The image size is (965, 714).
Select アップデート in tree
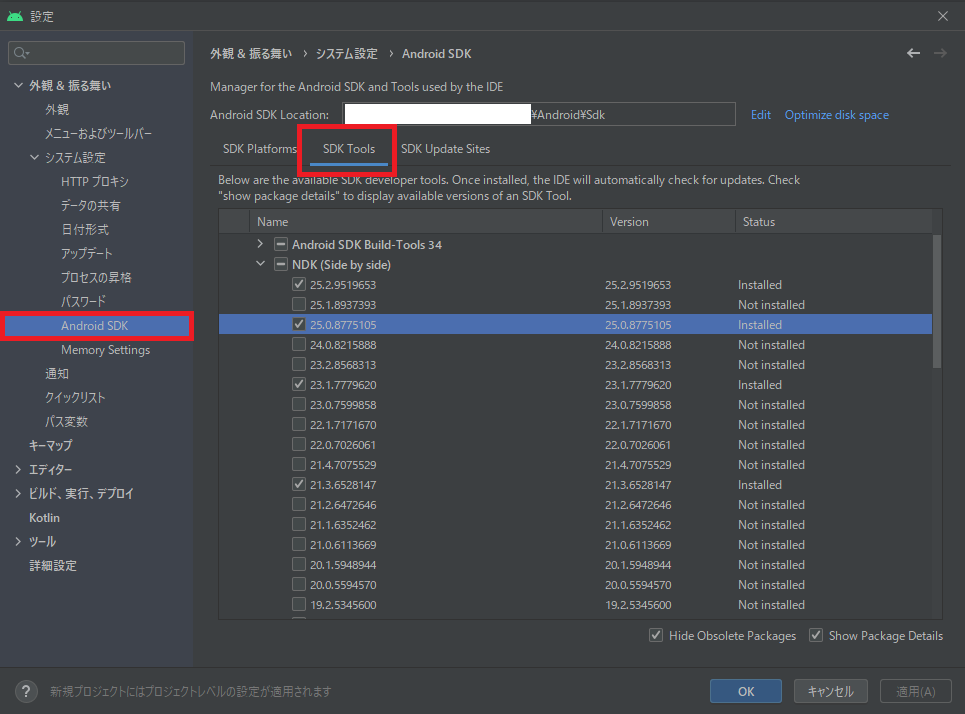(87, 254)
